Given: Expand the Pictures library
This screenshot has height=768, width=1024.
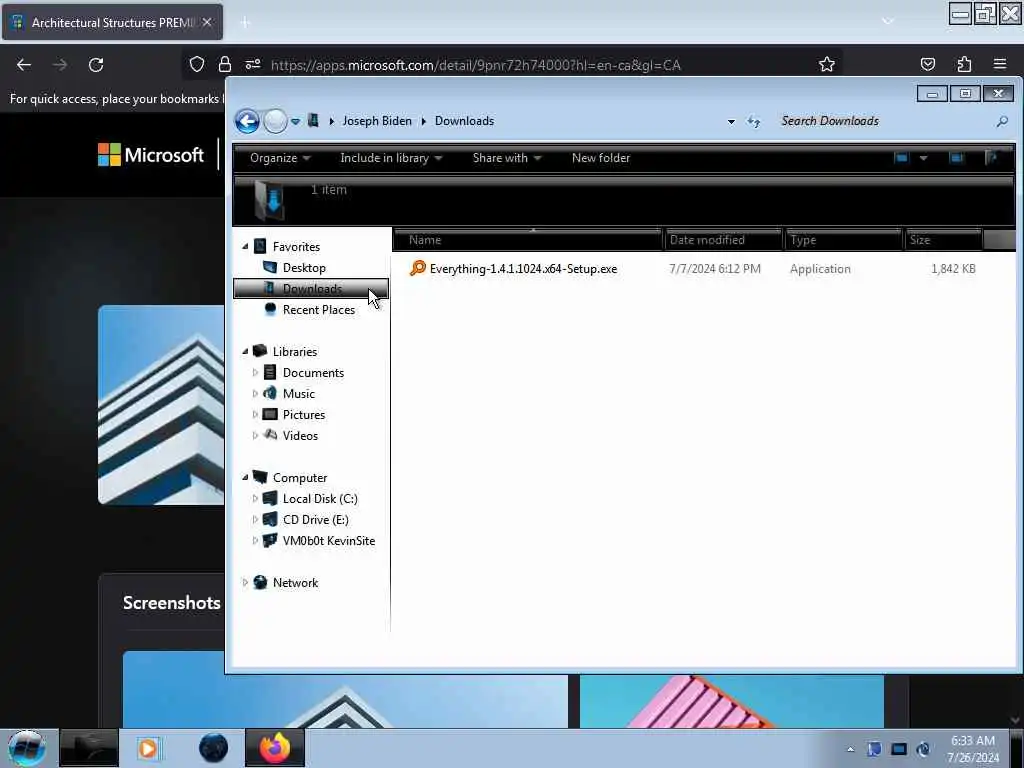Looking at the screenshot, I should 255,414.
